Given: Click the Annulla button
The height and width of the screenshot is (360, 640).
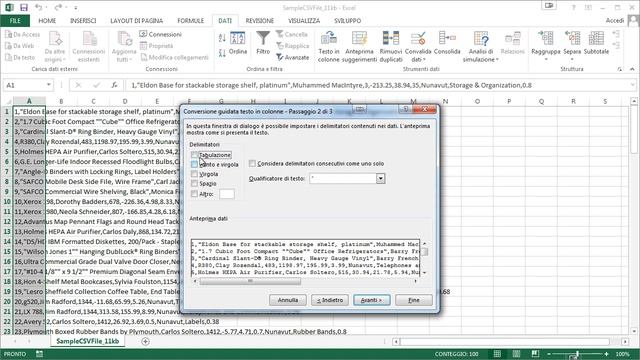Looking at the screenshot, I should [288, 300].
